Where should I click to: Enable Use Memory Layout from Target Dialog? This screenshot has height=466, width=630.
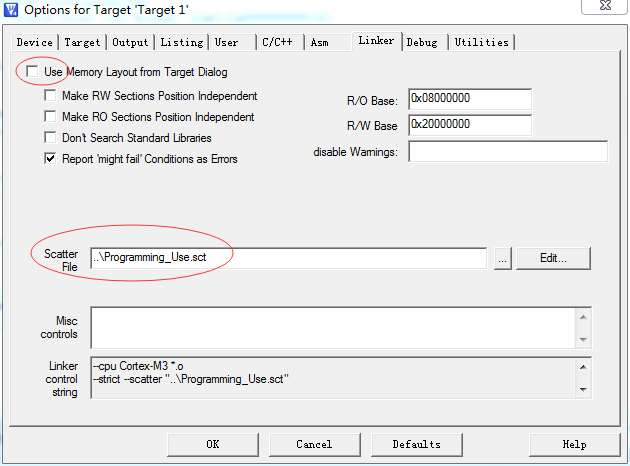click(32, 72)
